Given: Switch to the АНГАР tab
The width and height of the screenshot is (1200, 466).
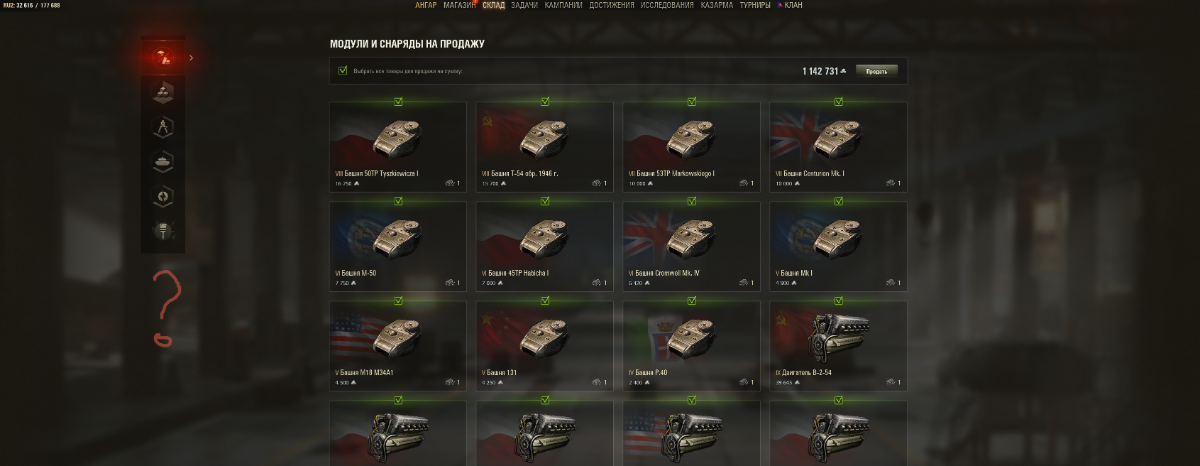Looking at the screenshot, I should pyautogui.click(x=426, y=5).
